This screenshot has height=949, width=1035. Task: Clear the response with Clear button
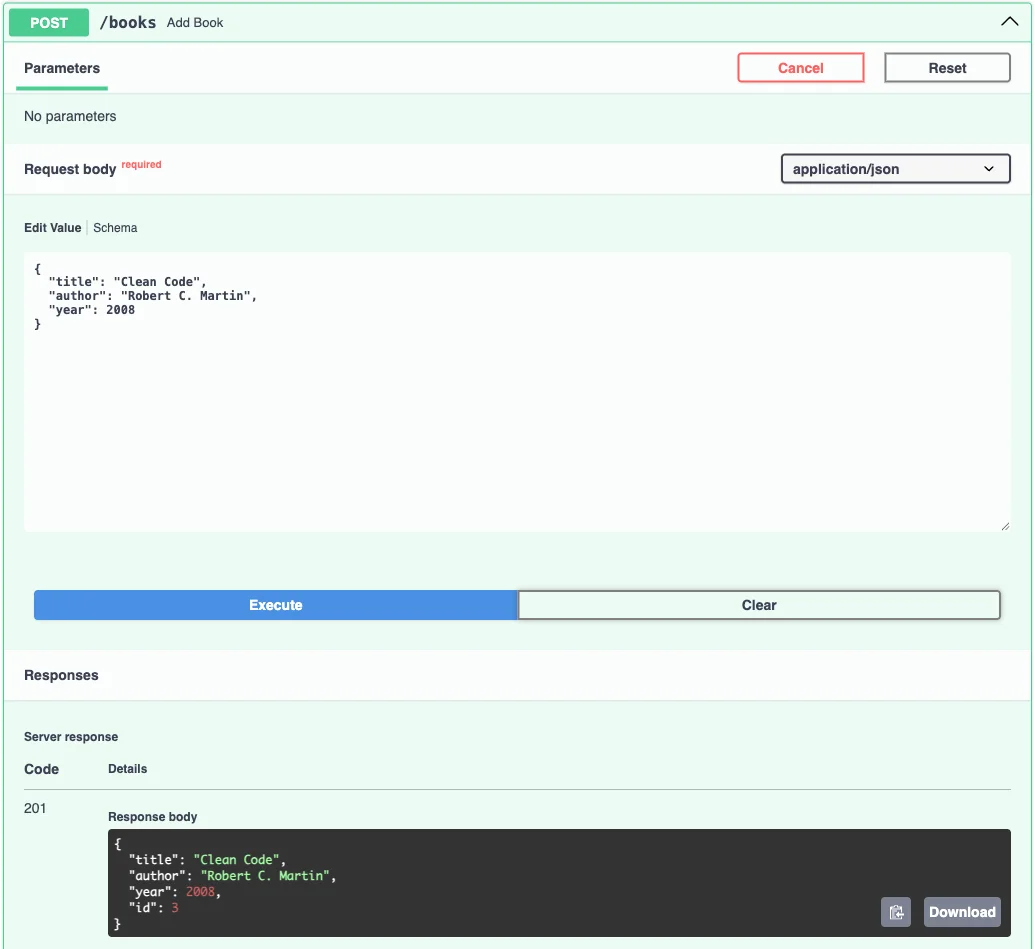(758, 605)
